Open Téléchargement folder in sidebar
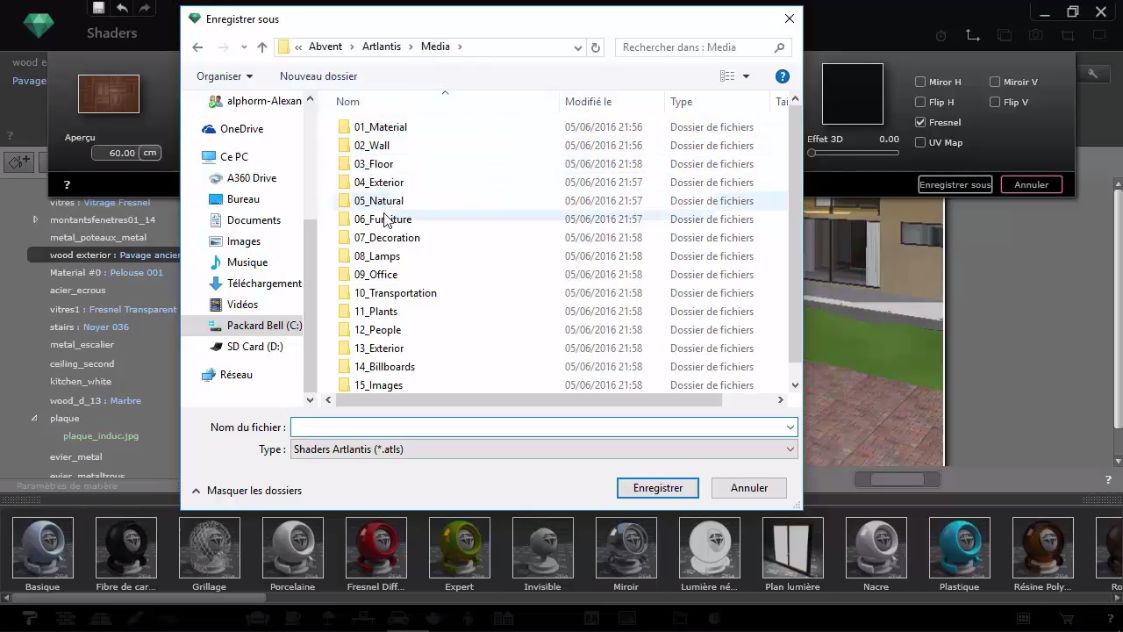 pyautogui.click(x=264, y=284)
